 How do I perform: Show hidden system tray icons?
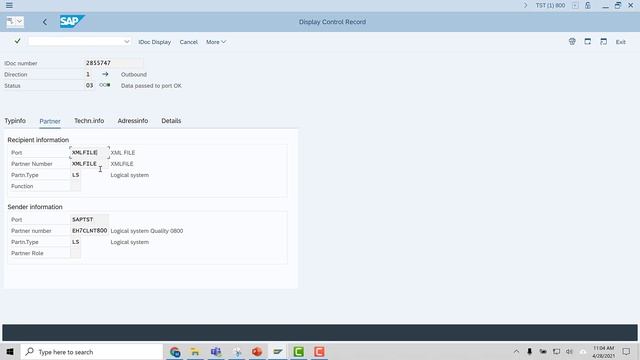(x=516, y=351)
